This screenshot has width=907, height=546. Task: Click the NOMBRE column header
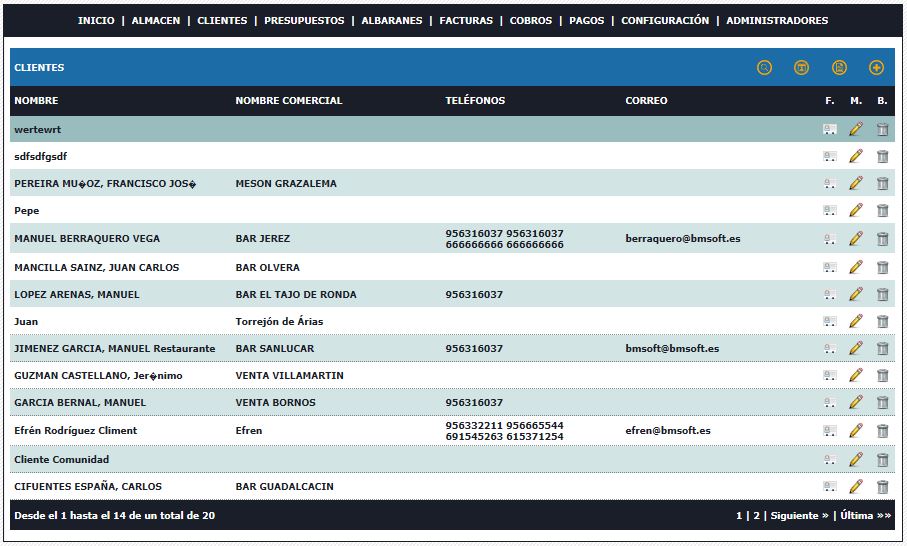tap(36, 101)
